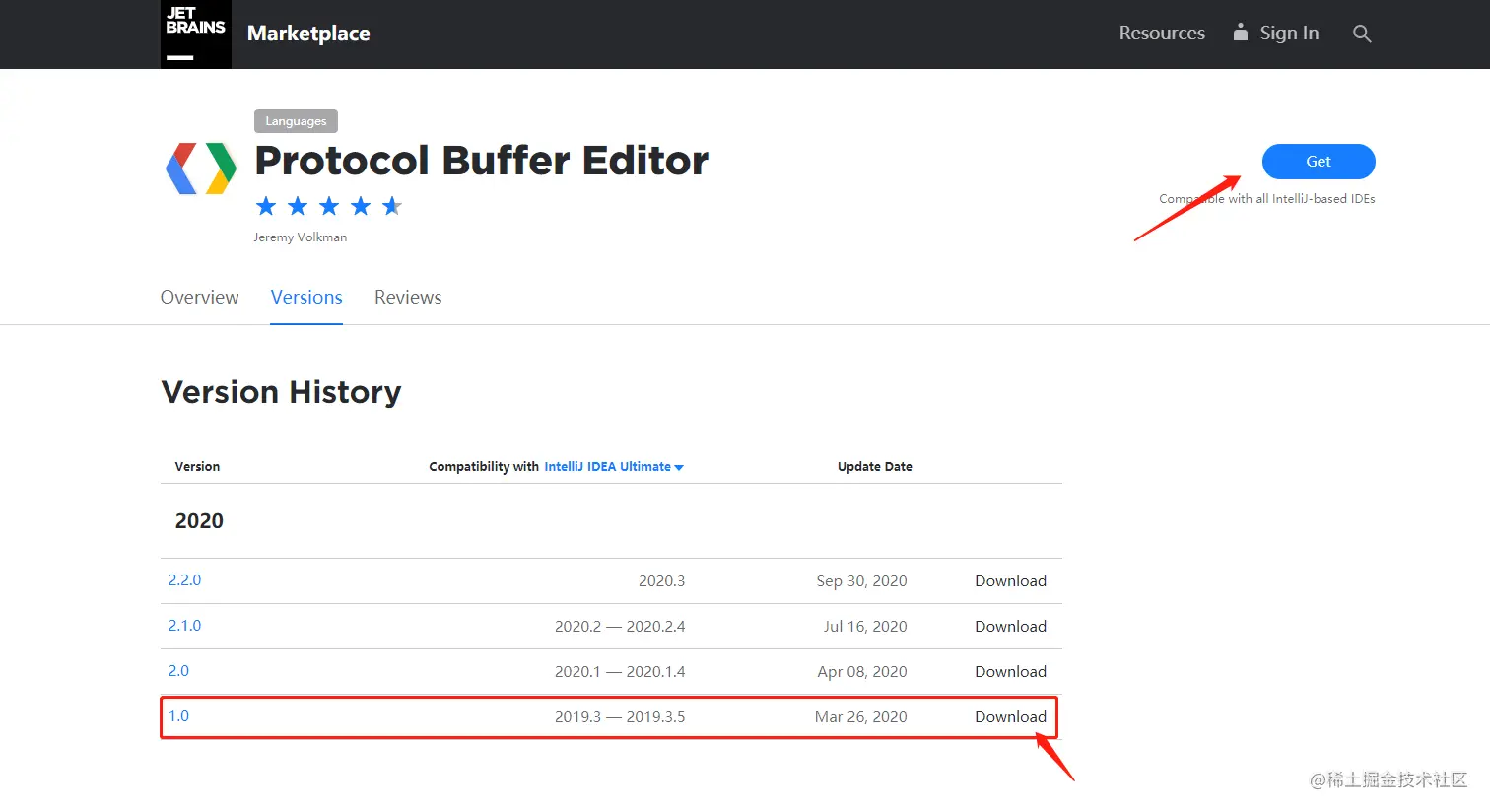
Task: Open the IntelliJ IDEA Ultimate compatibility dropdown
Action: [614, 467]
